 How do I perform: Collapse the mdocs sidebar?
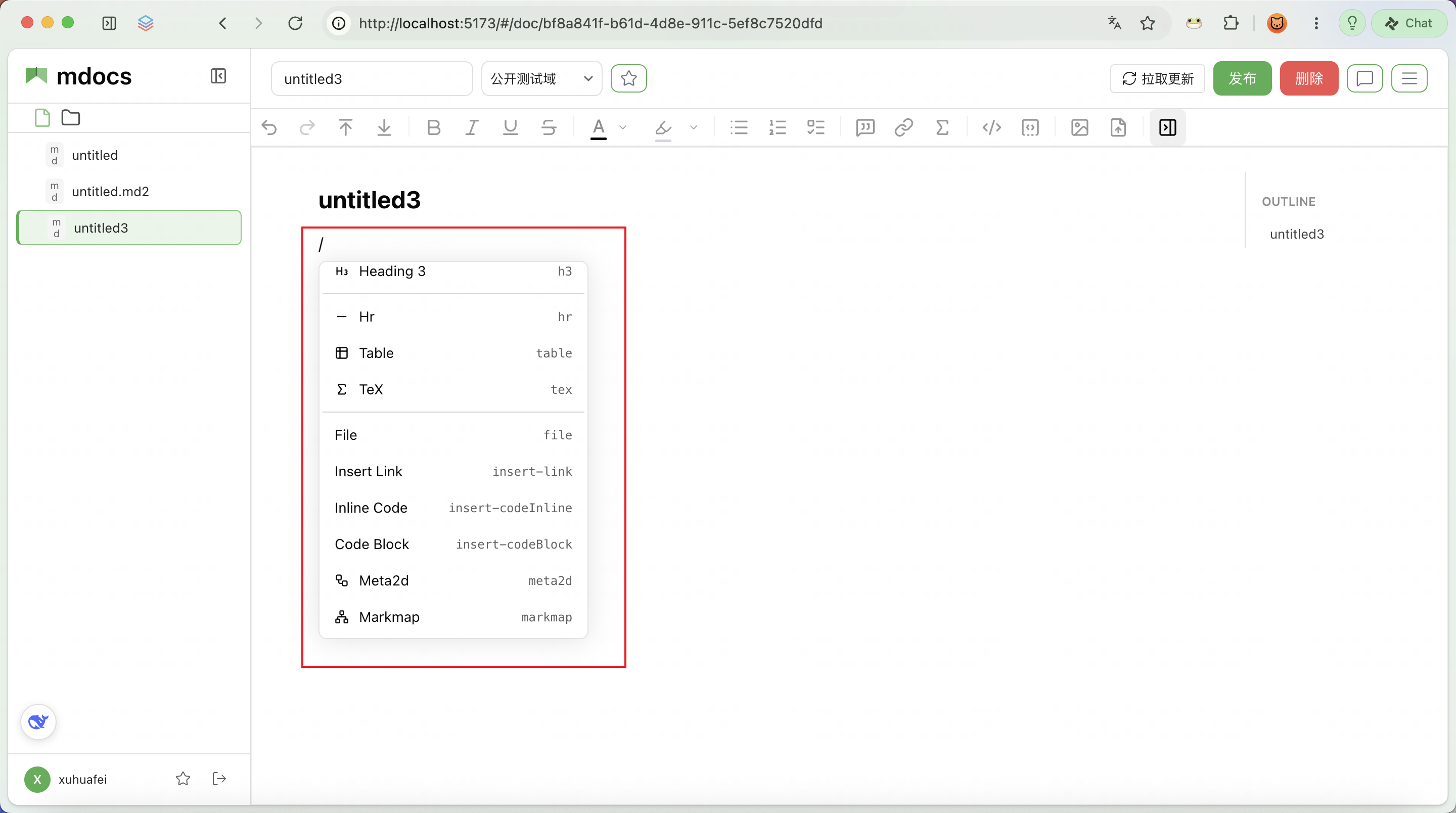tap(218, 76)
